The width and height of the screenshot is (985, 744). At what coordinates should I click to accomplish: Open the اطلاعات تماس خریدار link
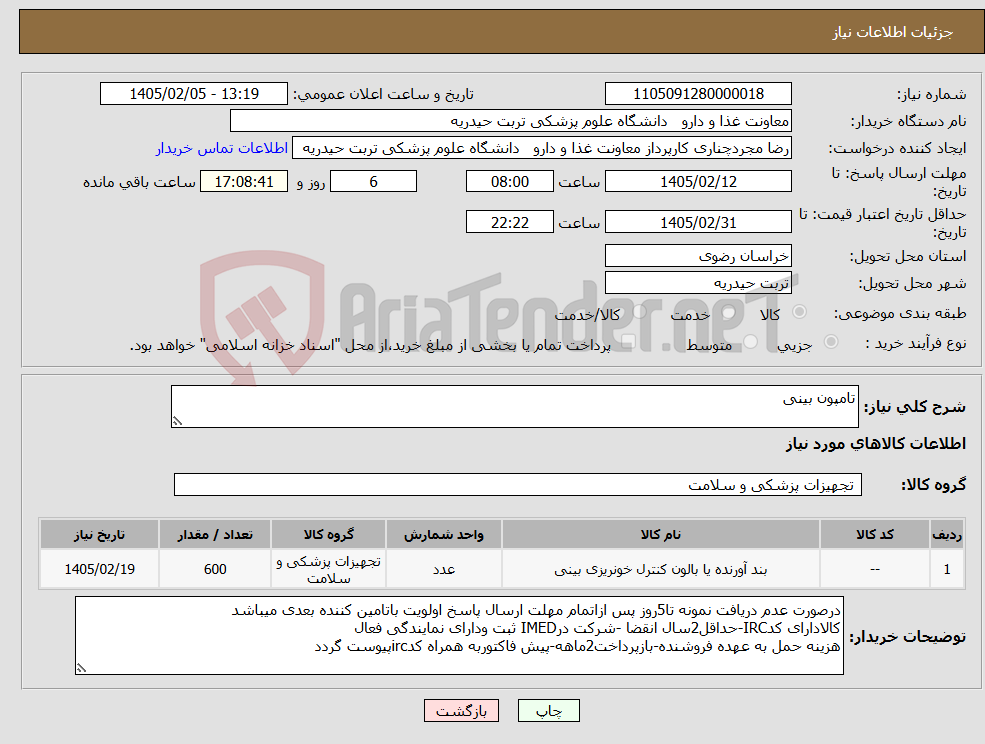222,148
